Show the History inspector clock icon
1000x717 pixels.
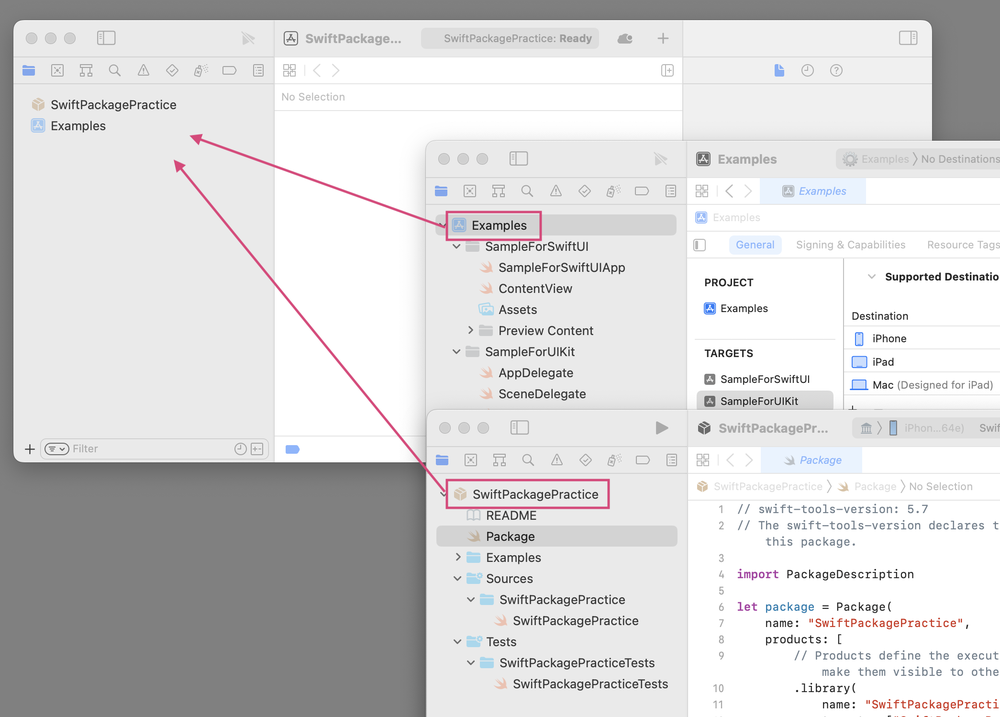[807, 71]
